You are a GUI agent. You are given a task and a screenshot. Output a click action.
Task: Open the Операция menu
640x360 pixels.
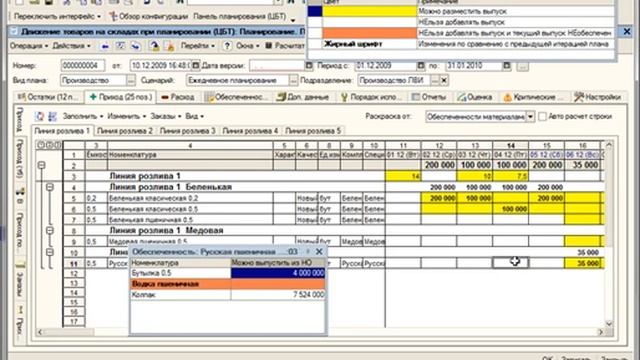click(29, 46)
